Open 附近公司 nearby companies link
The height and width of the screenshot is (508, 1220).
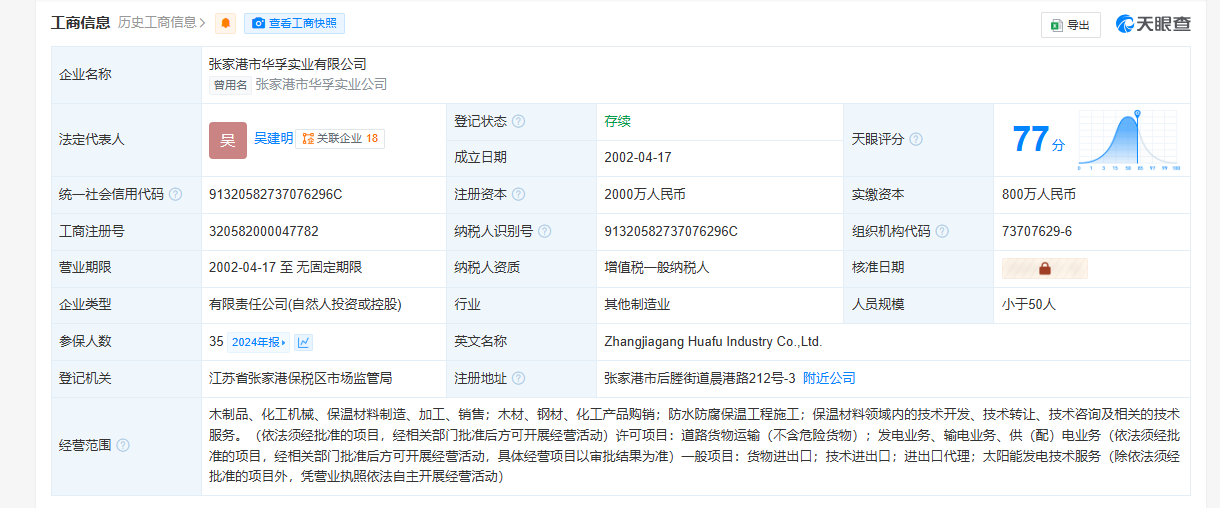click(x=829, y=378)
